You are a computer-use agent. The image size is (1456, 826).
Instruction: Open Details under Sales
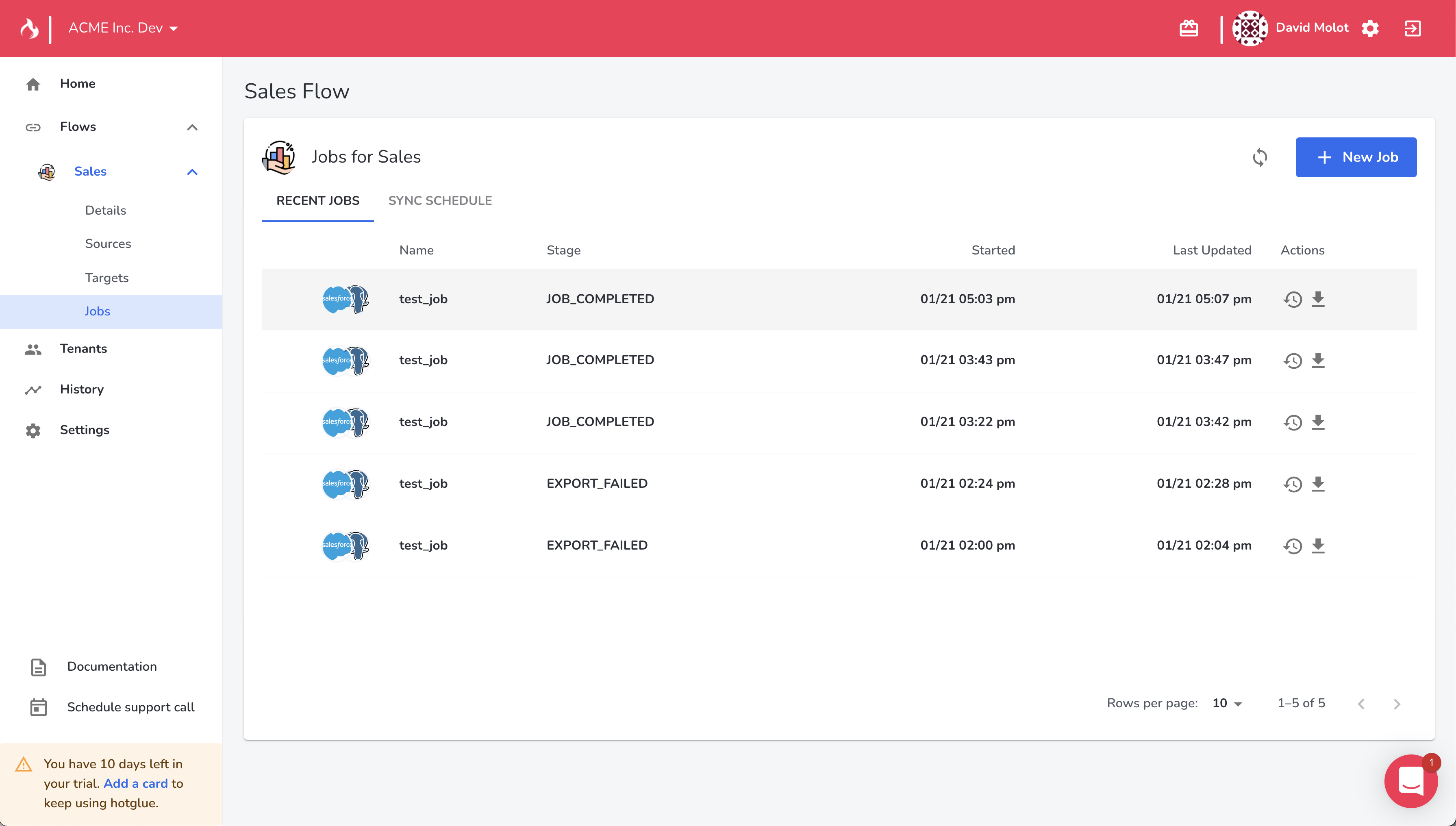click(106, 211)
